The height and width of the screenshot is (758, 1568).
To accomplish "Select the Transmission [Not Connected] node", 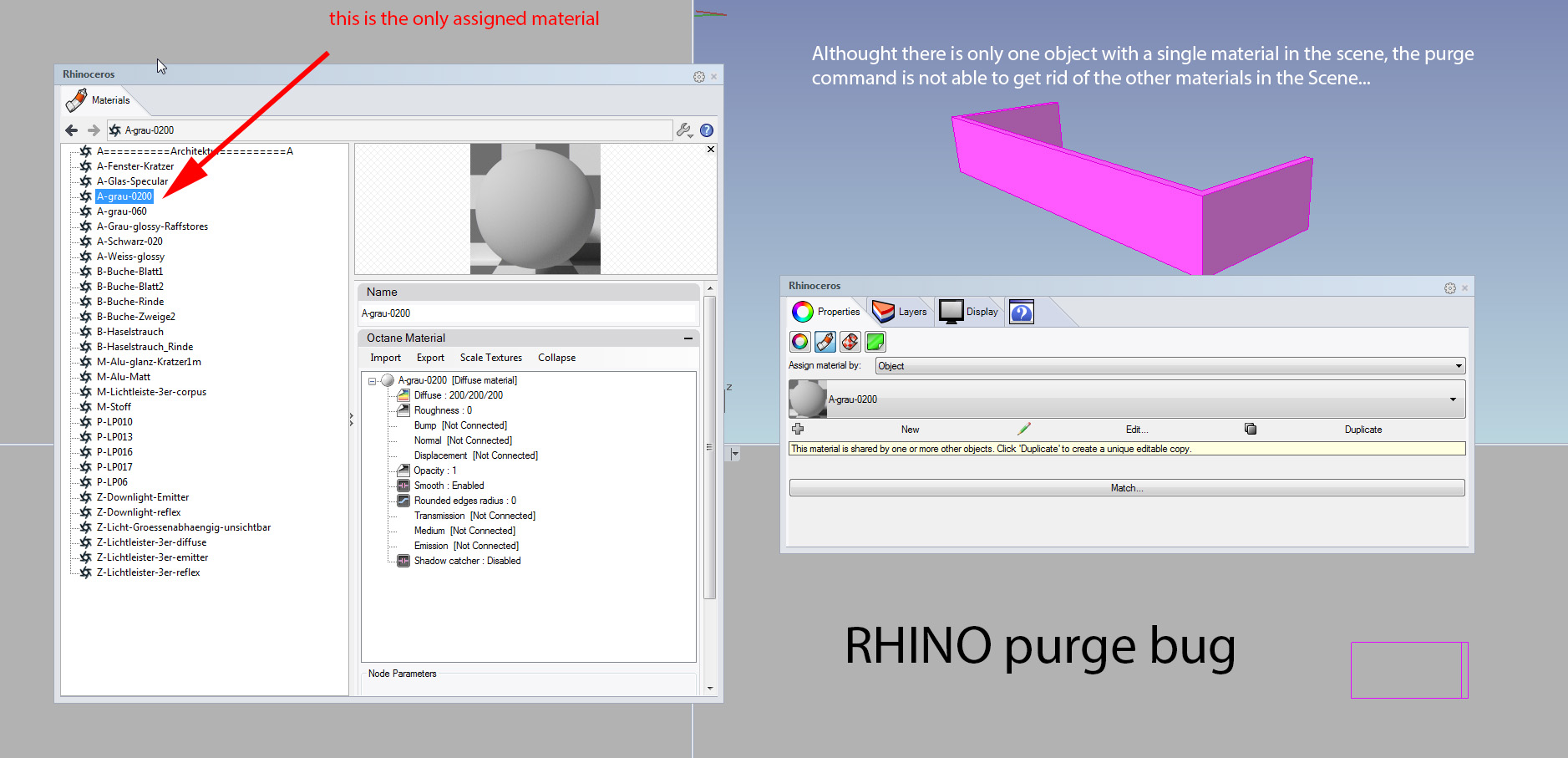I will click(x=474, y=516).
